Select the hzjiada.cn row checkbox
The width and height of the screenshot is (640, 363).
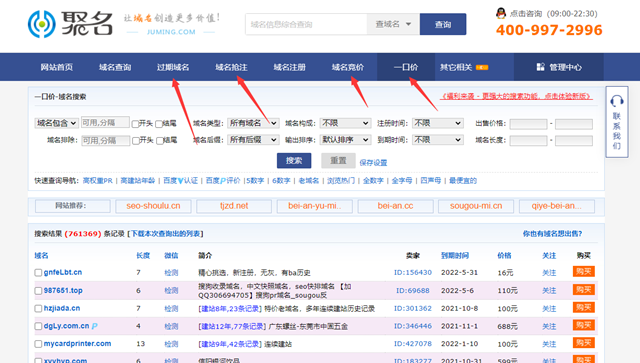pyautogui.click(x=38, y=308)
